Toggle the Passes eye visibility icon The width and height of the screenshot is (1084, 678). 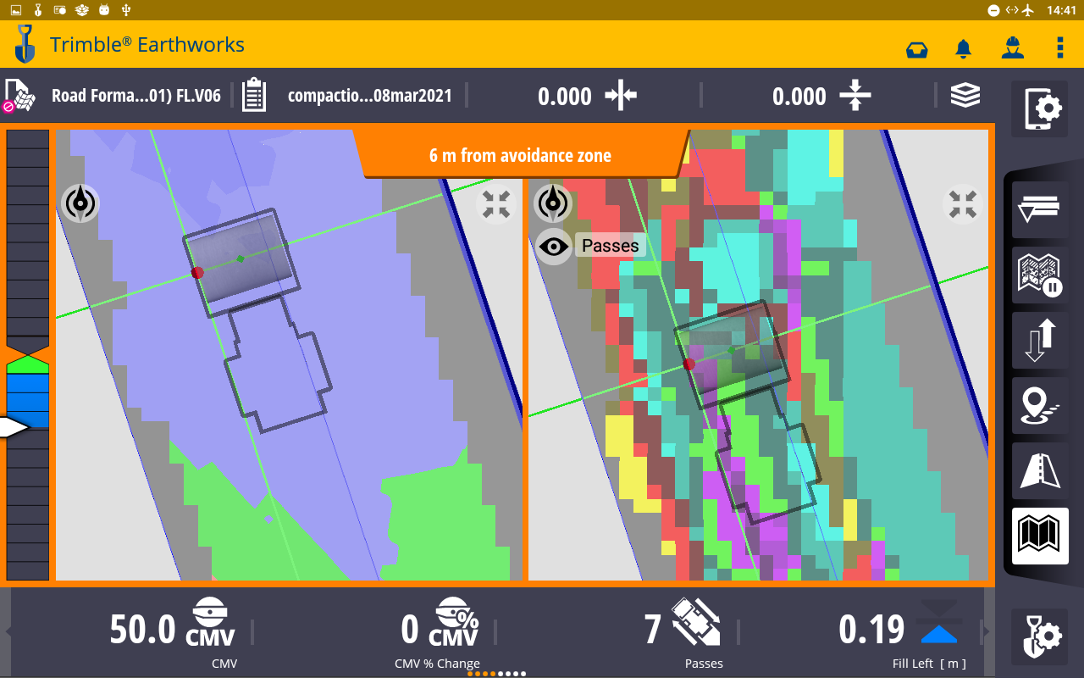[554, 246]
